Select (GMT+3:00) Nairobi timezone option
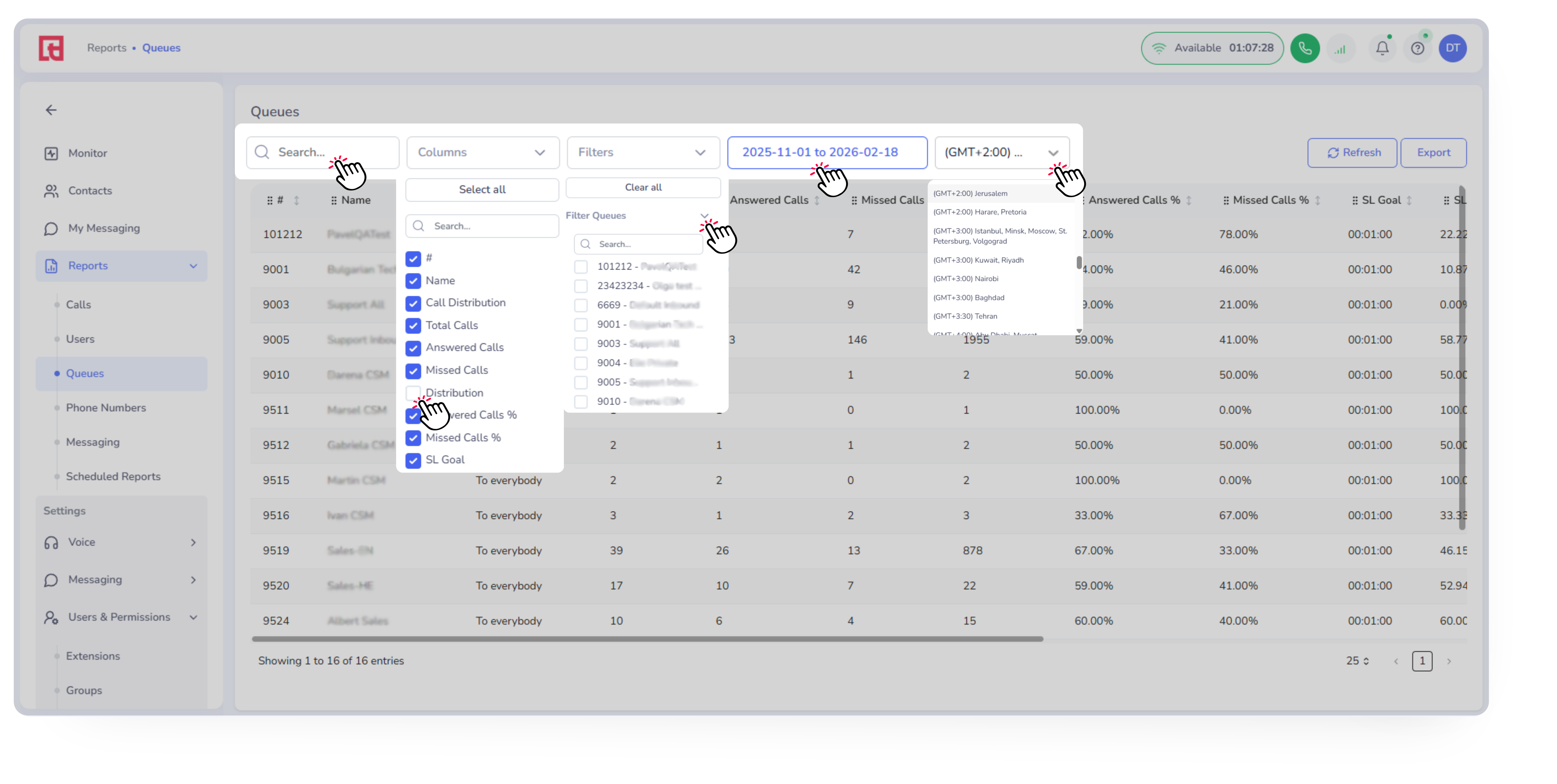Image resolution: width=1557 pixels, height=784 pixels. [965, 279]
